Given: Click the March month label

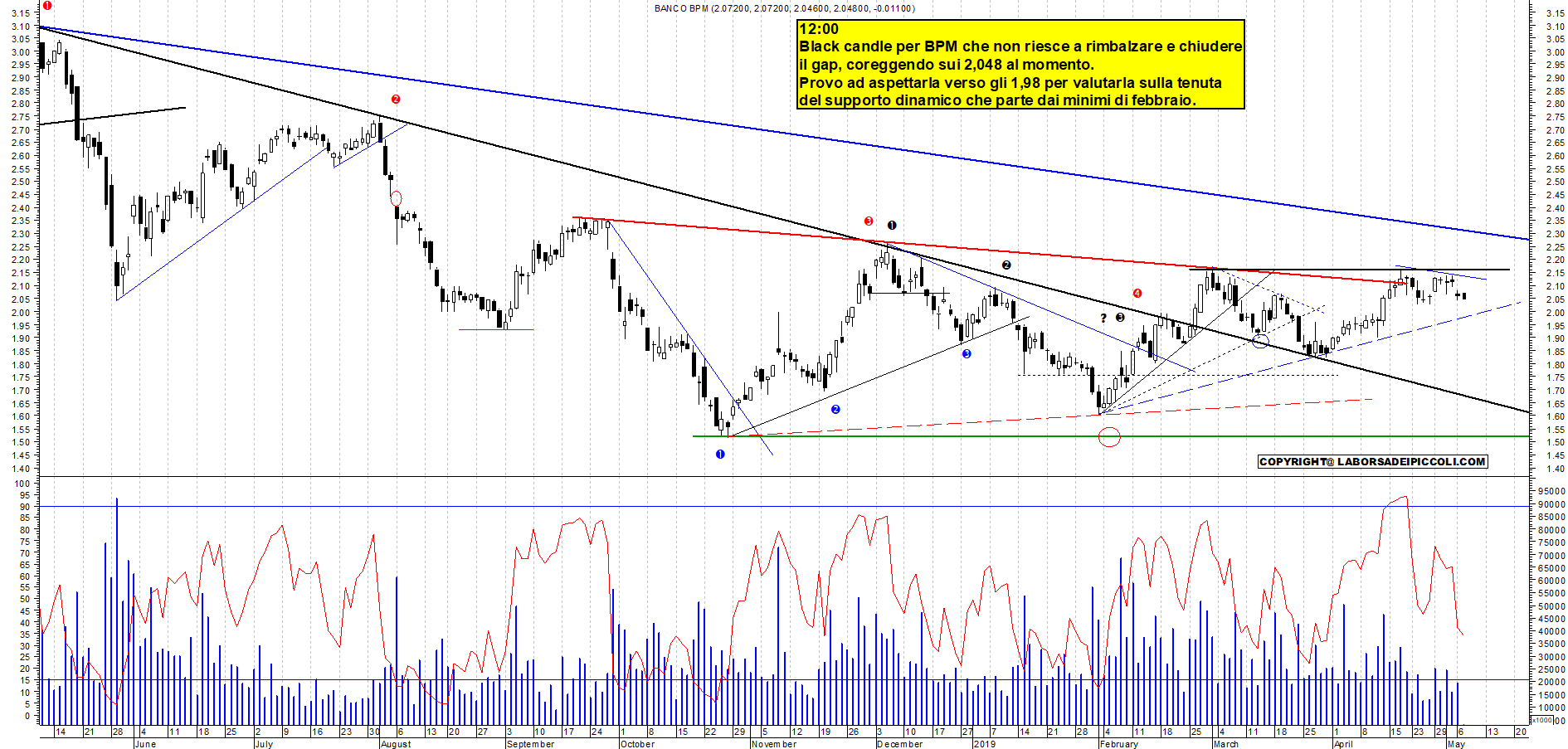Looking at the screenshot, I should [1226, 744].
